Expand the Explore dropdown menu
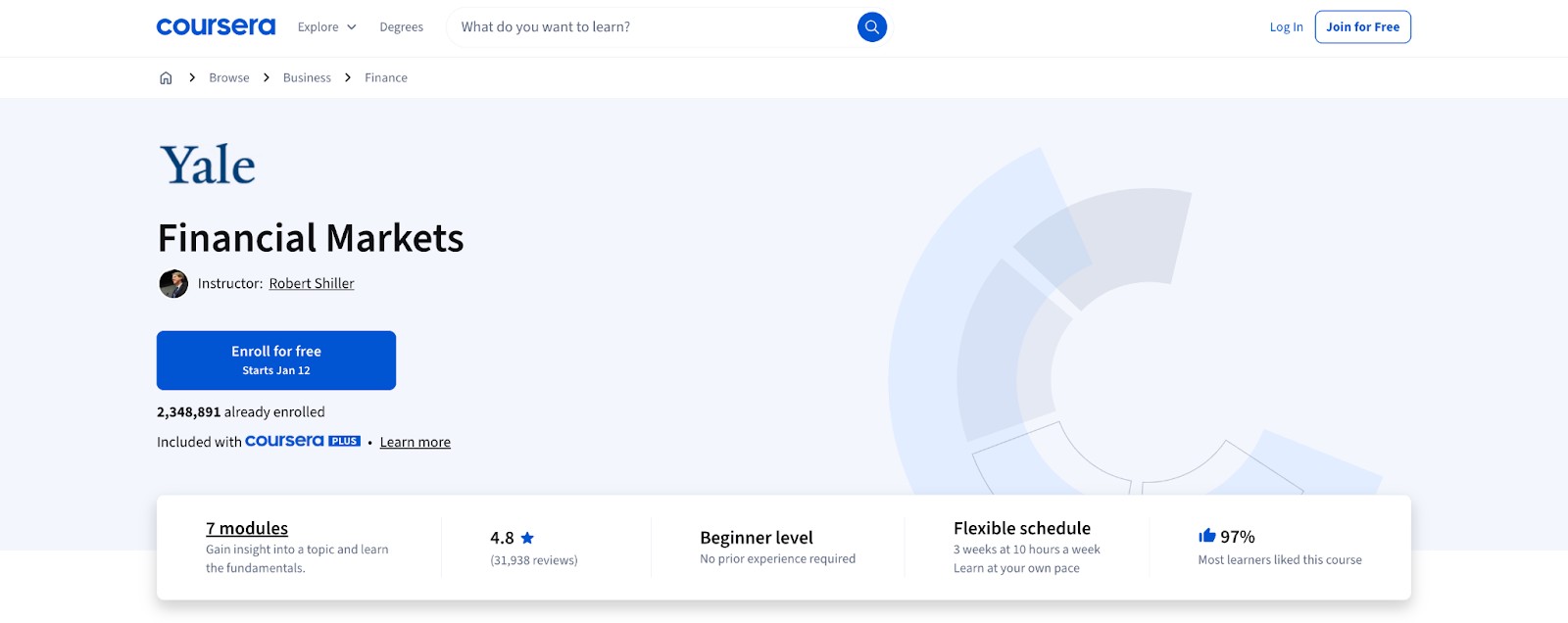Viewport: 1568px width, 623px height. pyautogui.click(x=327, y=26)
